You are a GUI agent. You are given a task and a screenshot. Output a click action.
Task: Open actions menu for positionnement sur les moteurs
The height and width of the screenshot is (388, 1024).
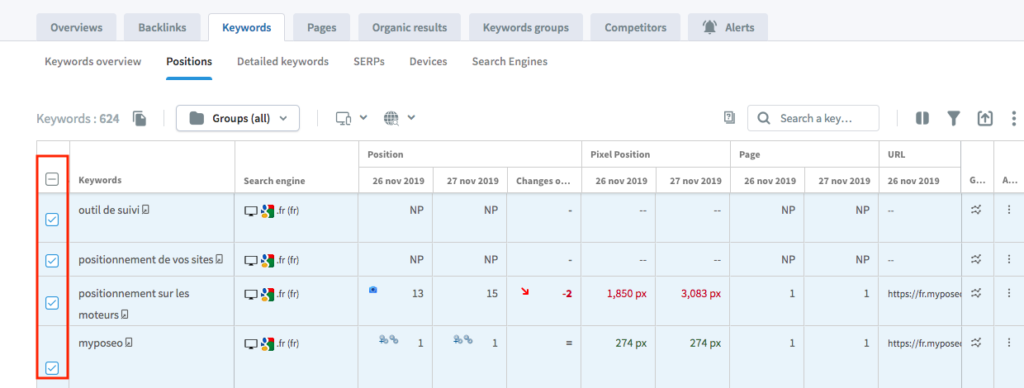tap(1009, 293)
